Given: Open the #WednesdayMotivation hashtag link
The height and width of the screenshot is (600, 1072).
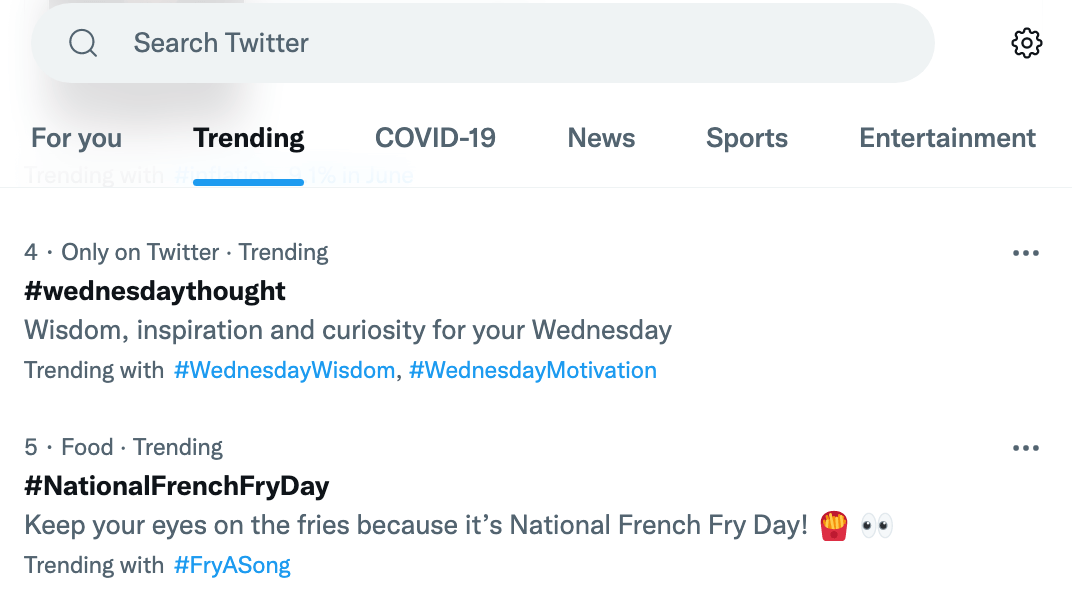Looking at the screenshot, I should point(533,370).
